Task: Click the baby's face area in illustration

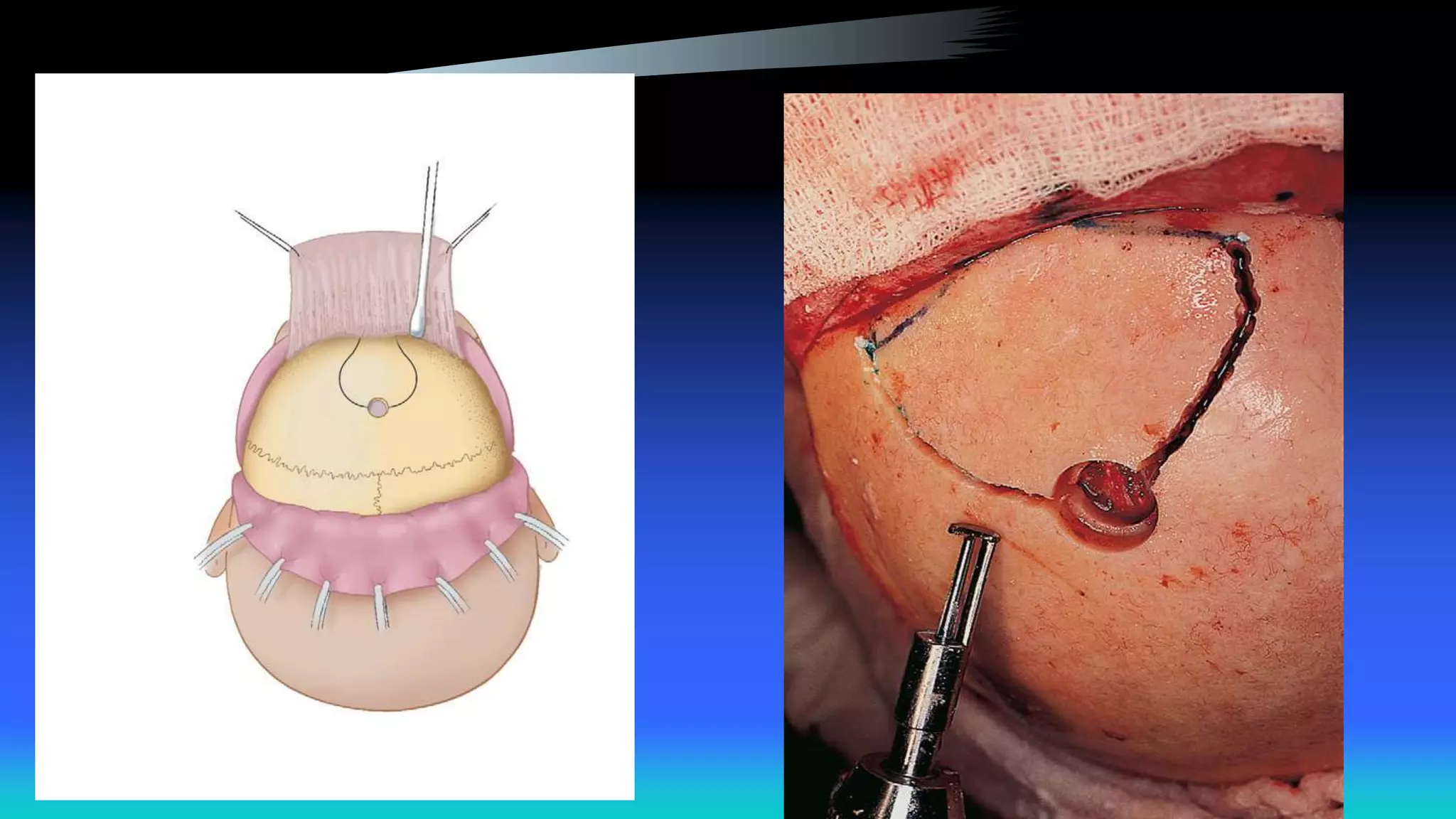Action: click(x=384, y=654)
